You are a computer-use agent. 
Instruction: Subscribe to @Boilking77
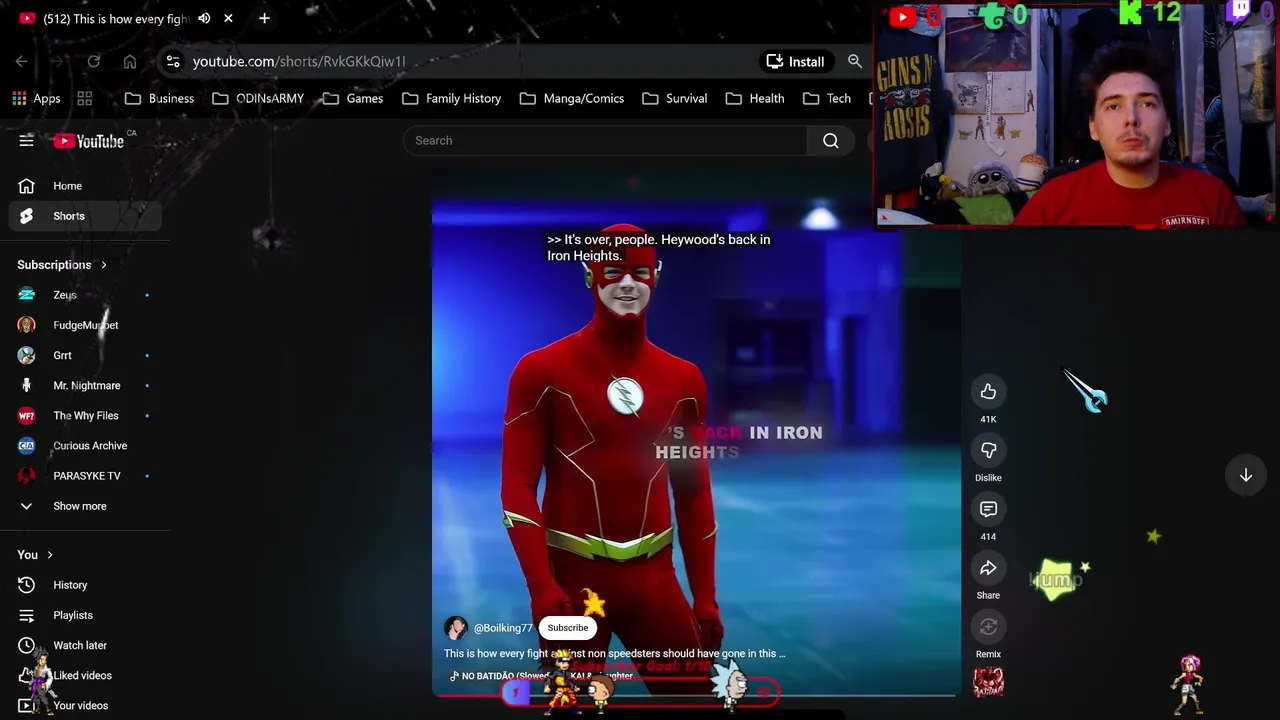point(567,628)
